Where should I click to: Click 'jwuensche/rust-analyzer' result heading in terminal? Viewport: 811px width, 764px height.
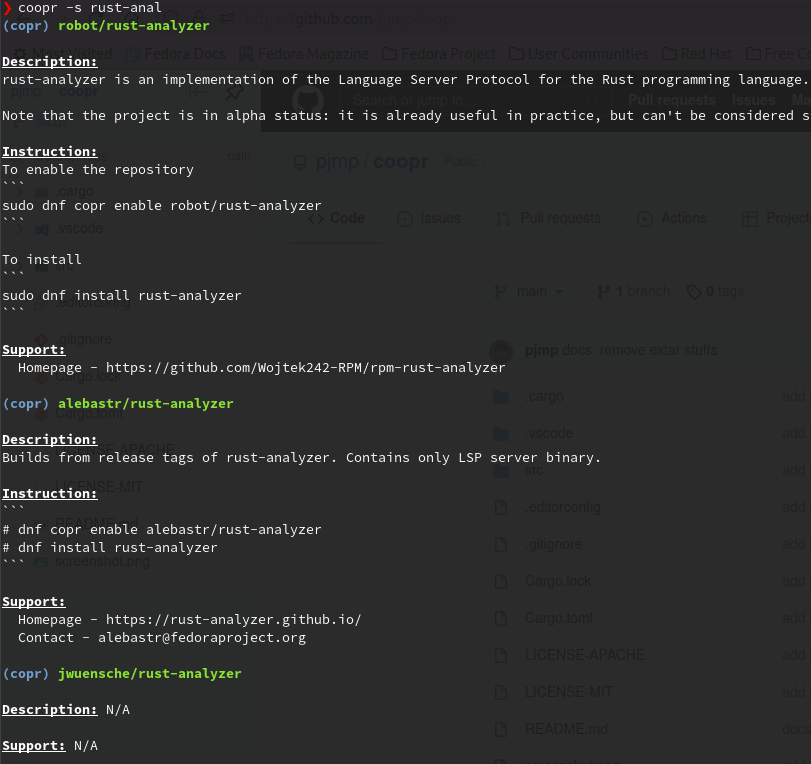[x=150, y=674]
